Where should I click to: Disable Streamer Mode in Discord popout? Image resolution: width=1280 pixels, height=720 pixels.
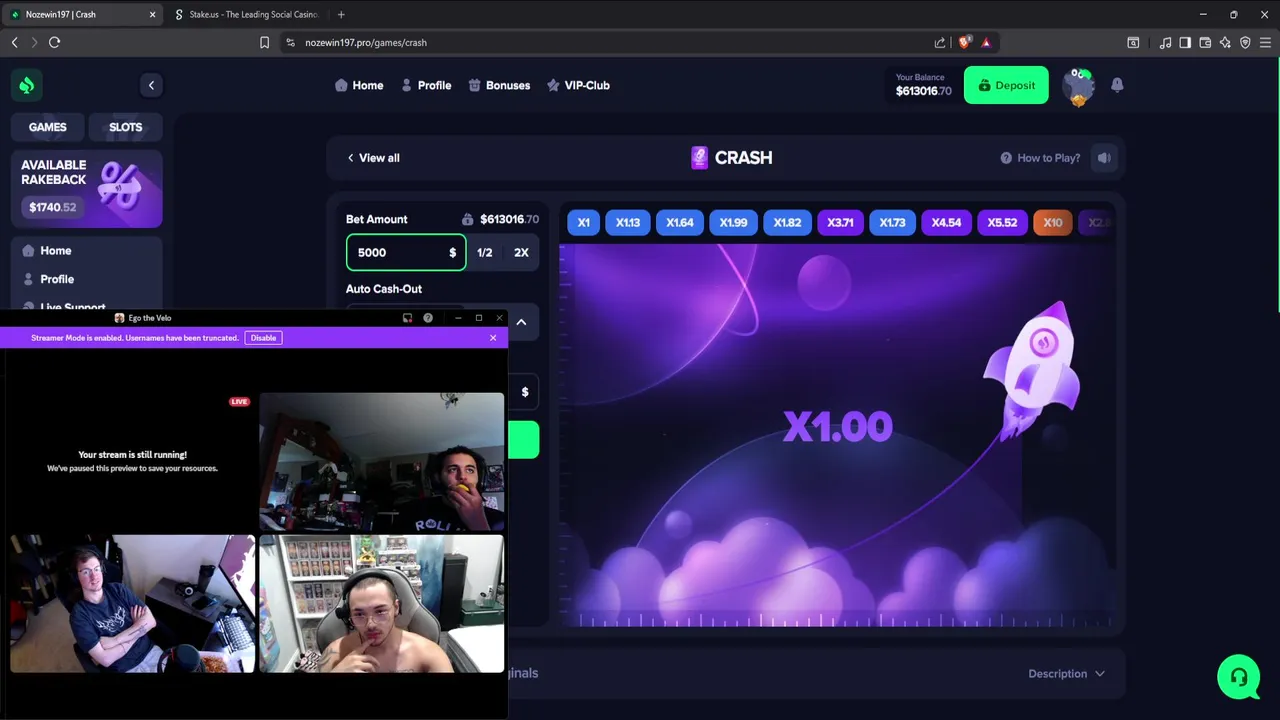(x=264, y=338)
